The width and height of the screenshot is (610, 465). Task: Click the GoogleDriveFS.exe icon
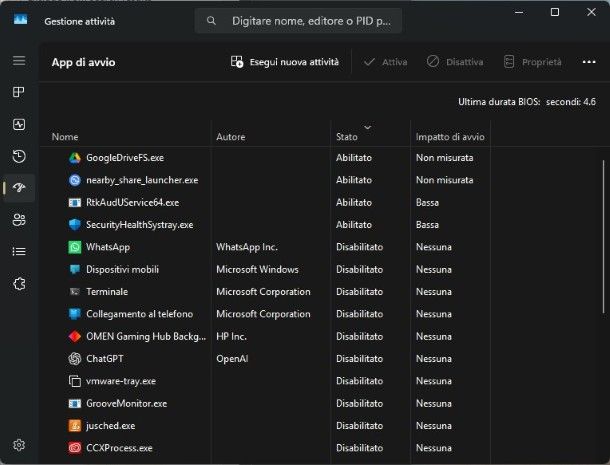tap(75, 158)
